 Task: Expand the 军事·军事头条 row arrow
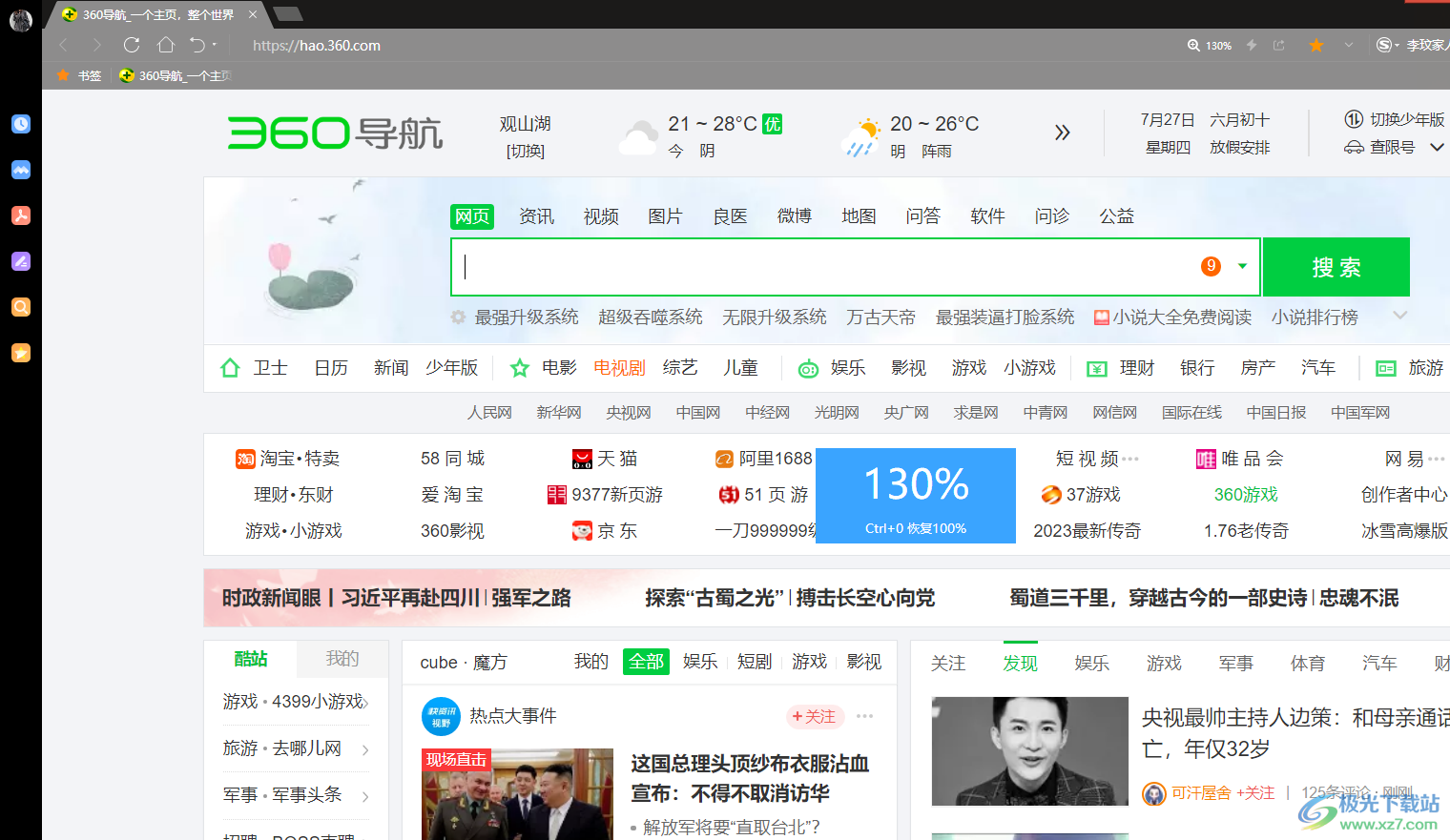point(365,796)
